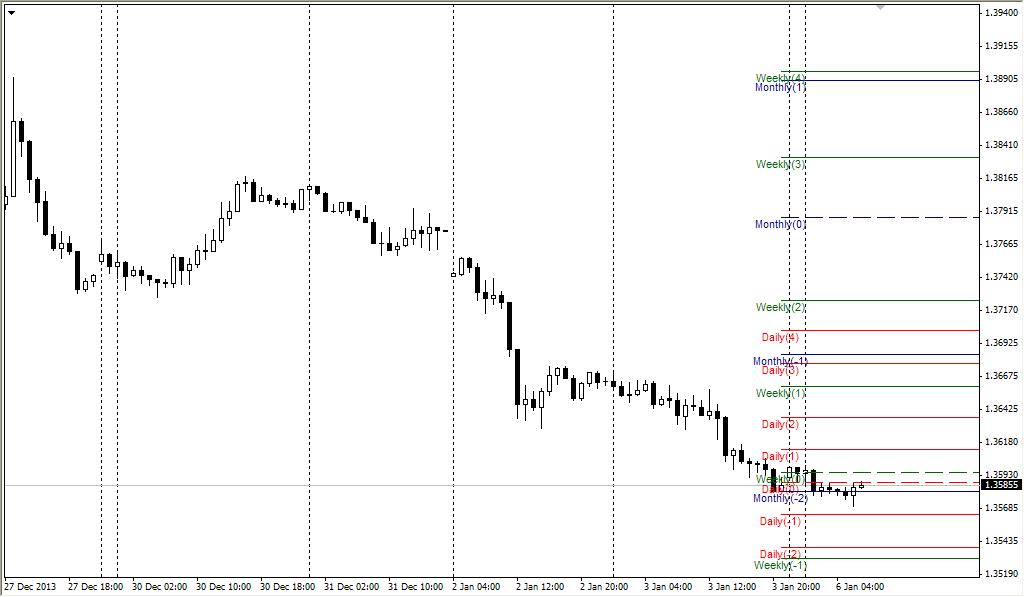This screenshot has width=1024, height=597.
Task: Click the 30 Dec 02:00 time label
Action: coord(159,587)
